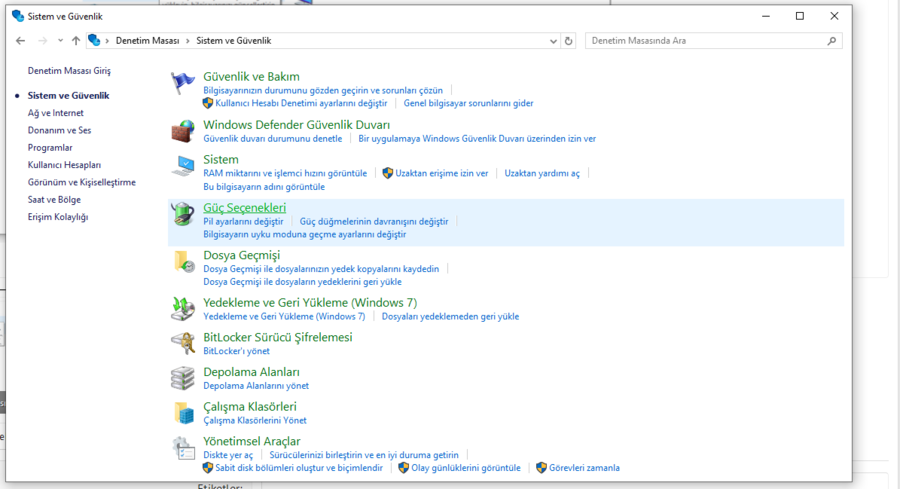Open Donanım ve Ses category
Image resolution: width=900 pixels, height=489 pixels.
(x=59, y=130)
